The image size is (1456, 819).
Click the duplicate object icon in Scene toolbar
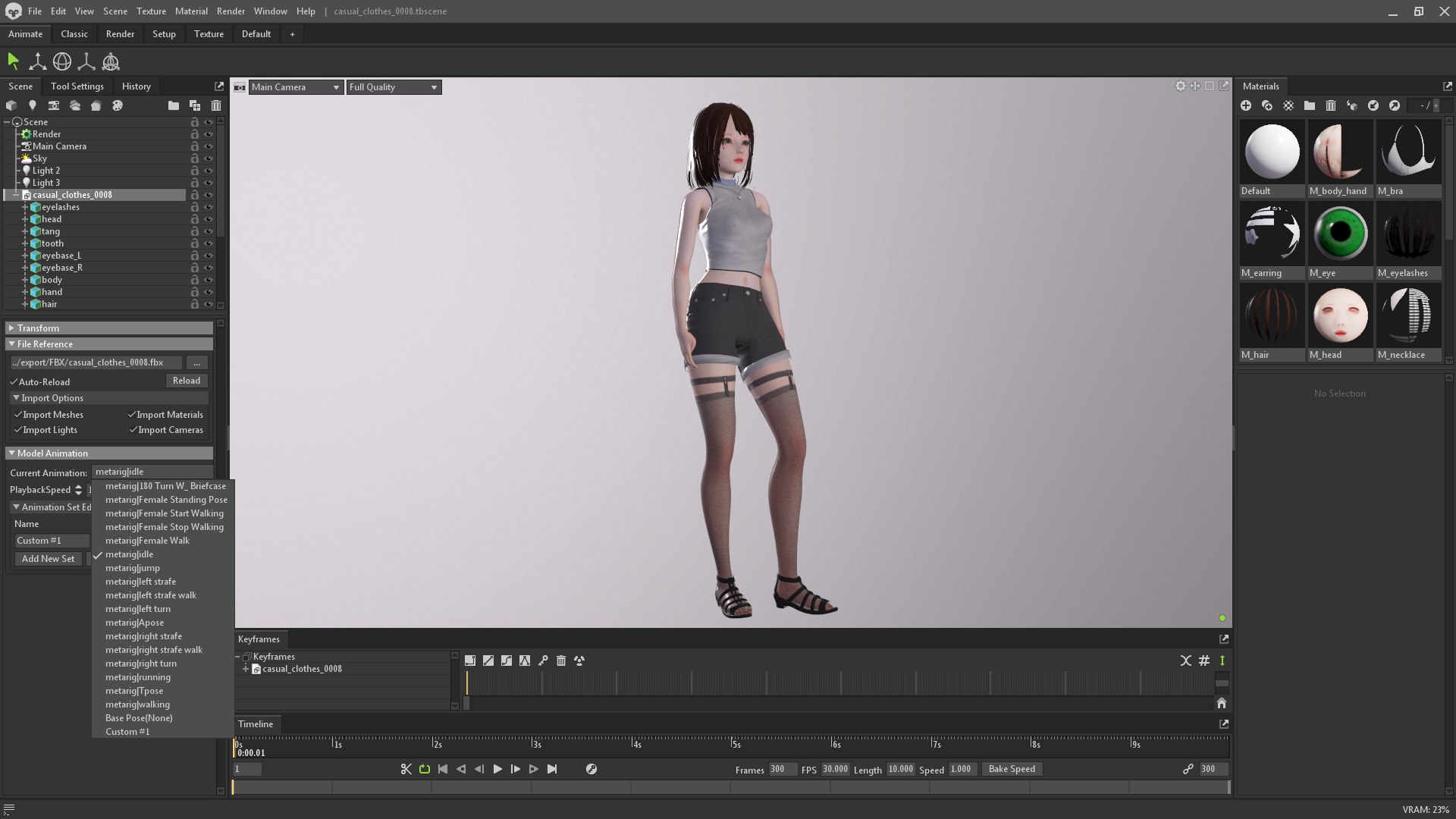click(x=195, y=105)
